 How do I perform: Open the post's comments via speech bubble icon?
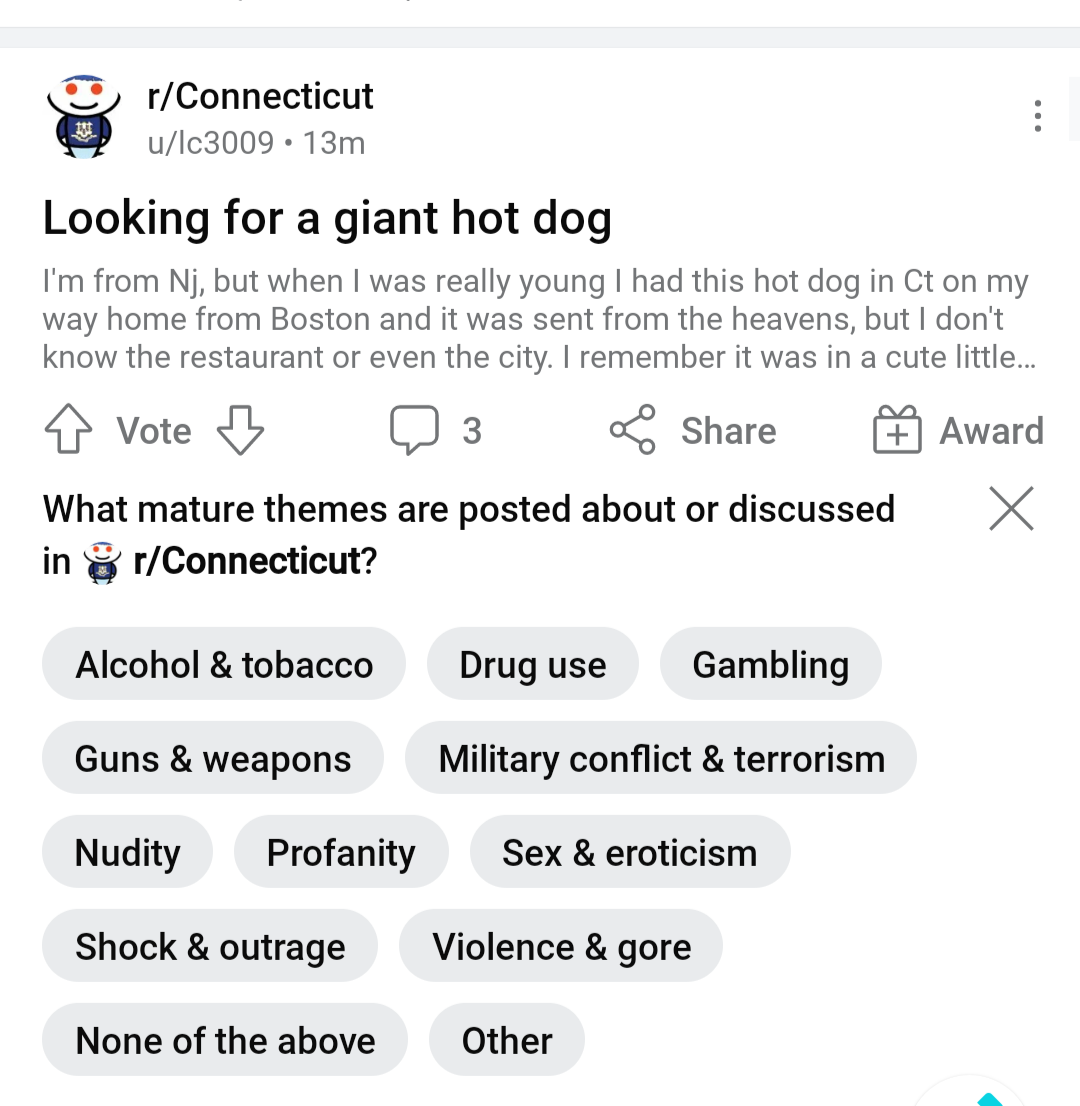coord(414,430)
